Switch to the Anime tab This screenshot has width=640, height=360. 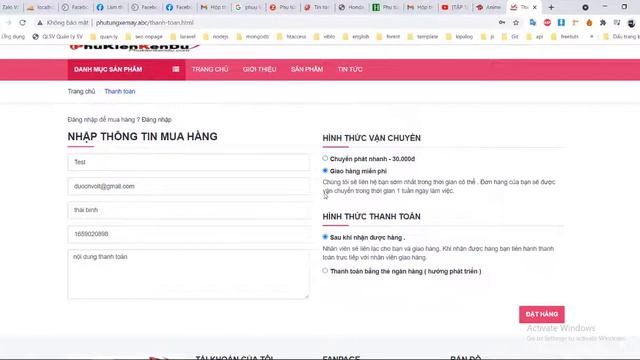coord(489,7)
